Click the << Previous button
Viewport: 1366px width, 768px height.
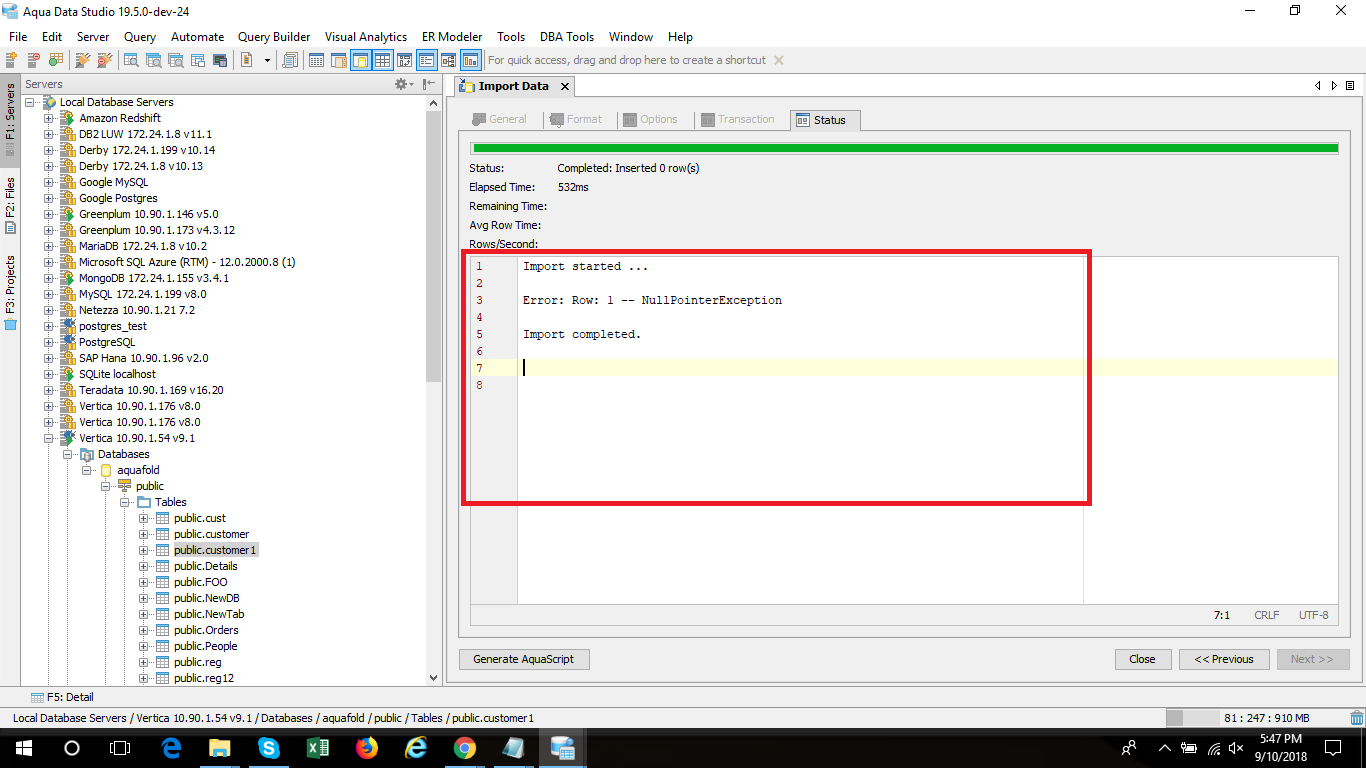point(1224,660)
